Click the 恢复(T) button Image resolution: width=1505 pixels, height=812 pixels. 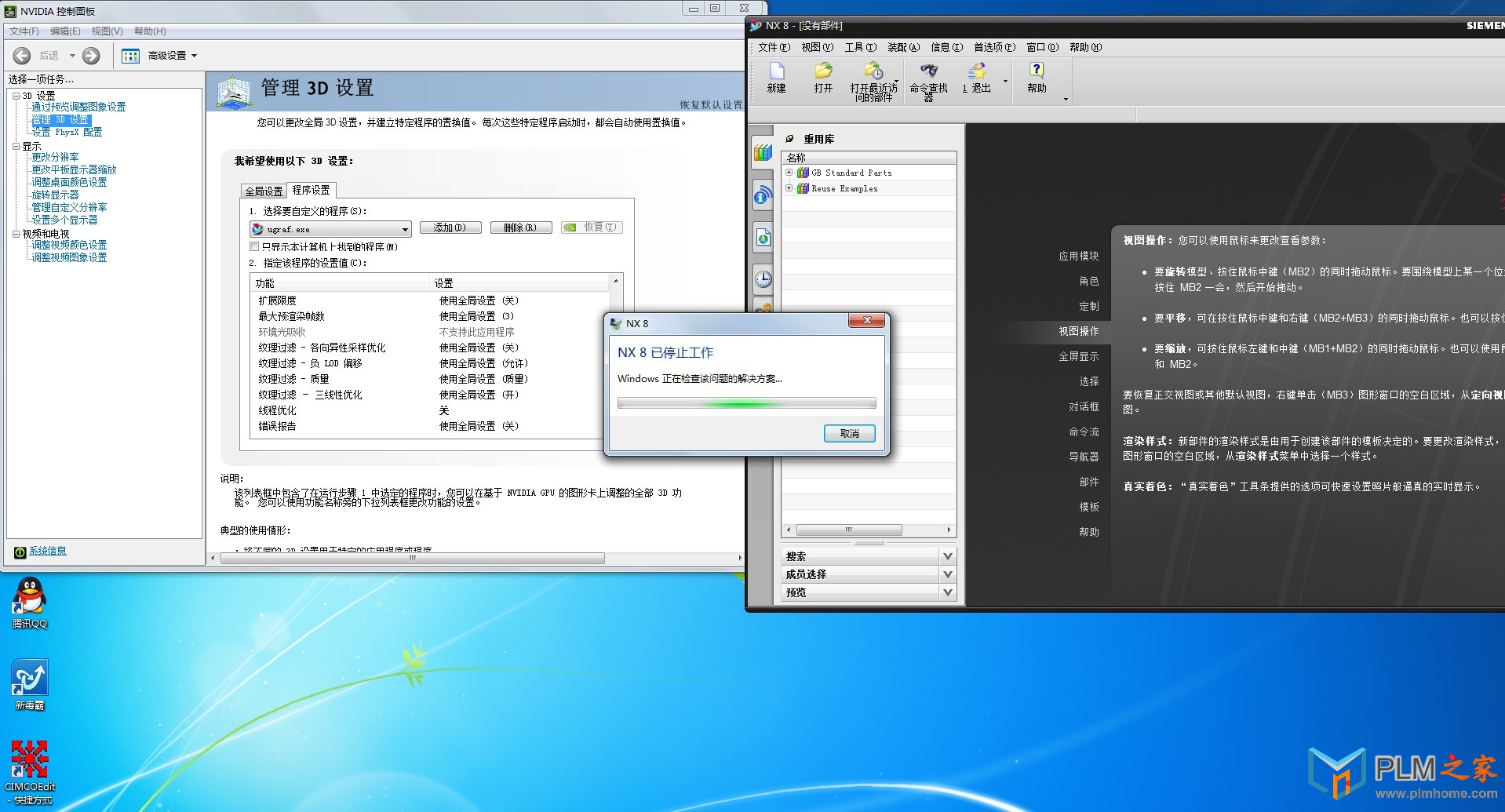point(593,228)
